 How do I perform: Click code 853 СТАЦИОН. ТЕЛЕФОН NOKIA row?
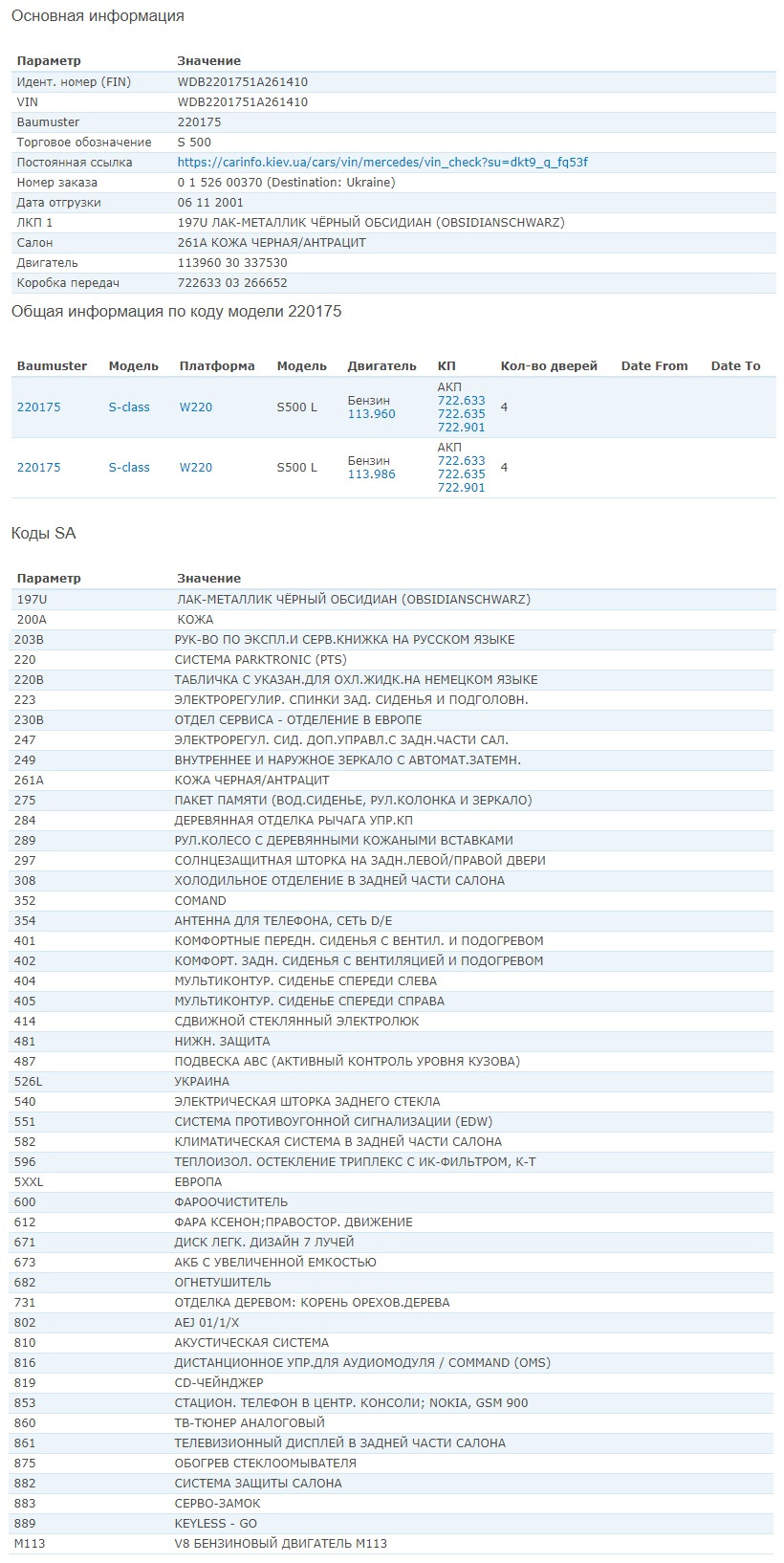click(x=392, y=1403)
